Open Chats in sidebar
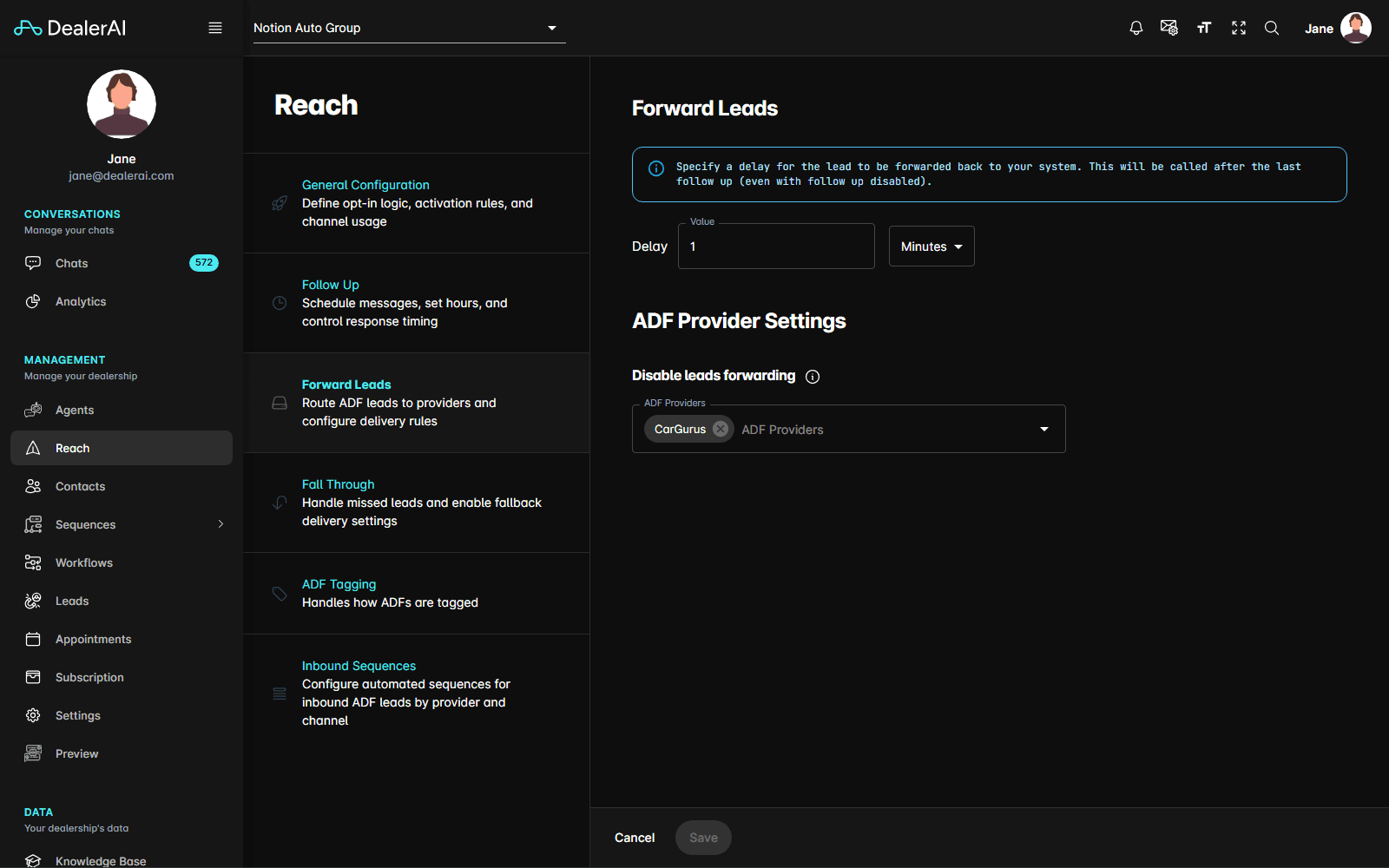The width and height of the screenshot is (1389, 868). click(x=122, y=263)
